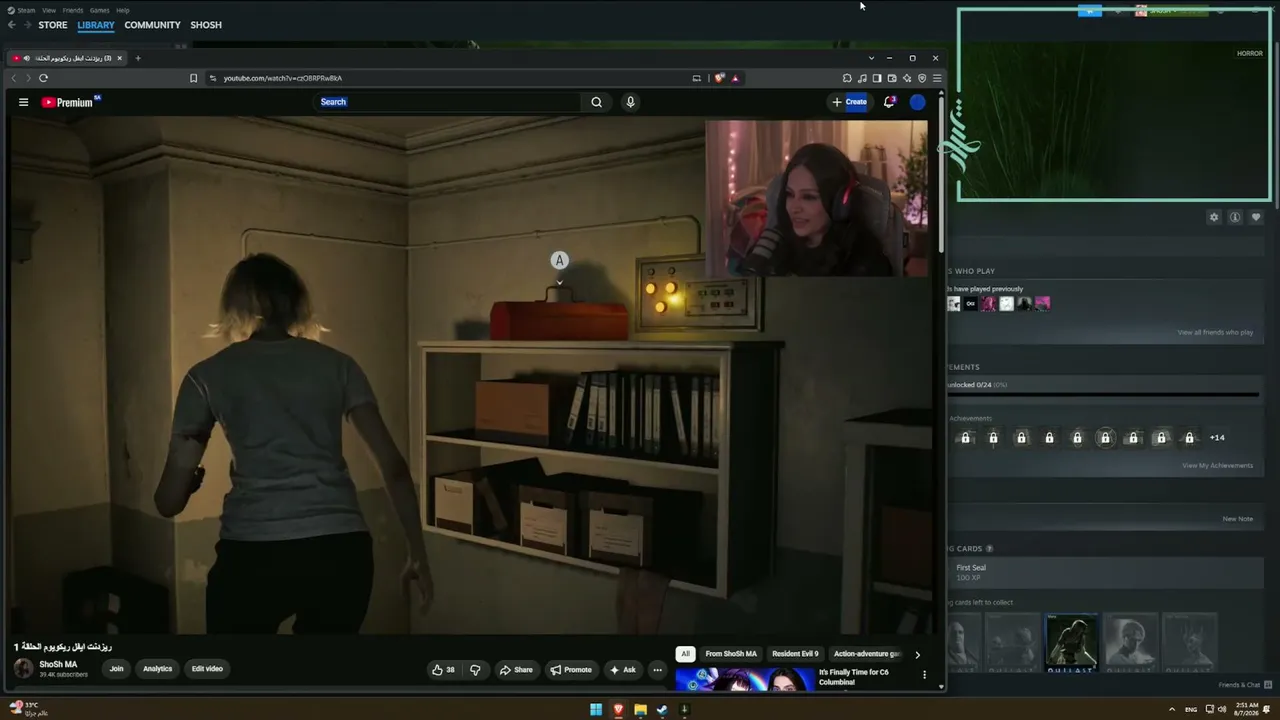The image size is (1280, 720).
Task: Show hidden system tray icons
Action: (1172, 710)
